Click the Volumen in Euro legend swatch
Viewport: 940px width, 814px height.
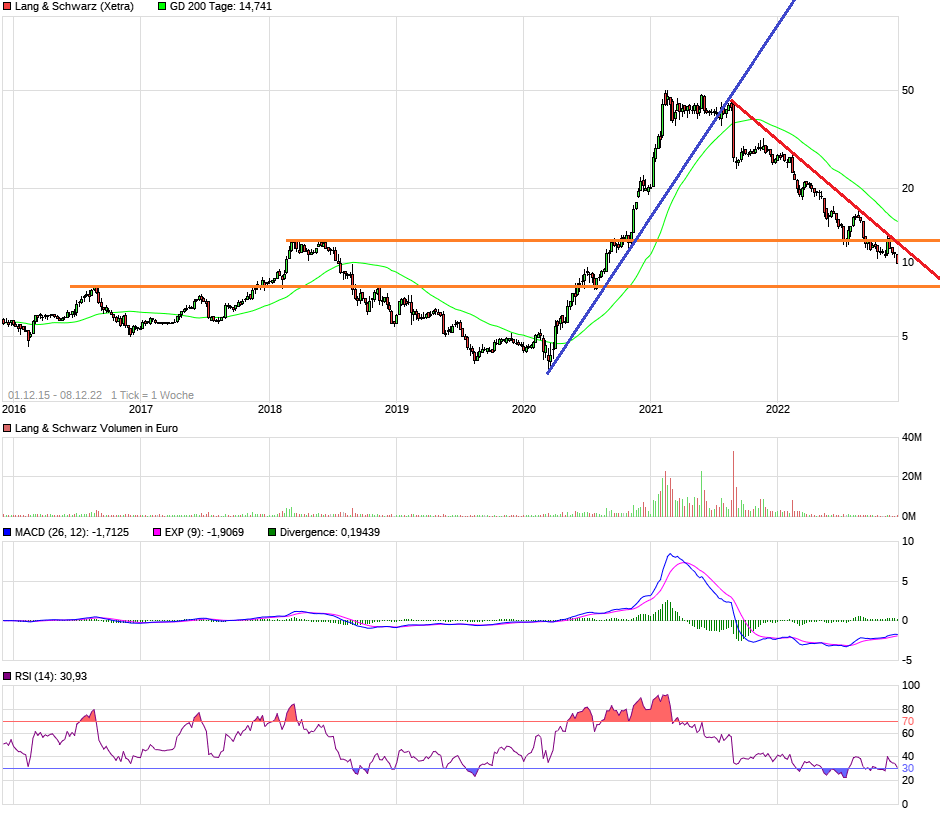[x=8, y=428]
